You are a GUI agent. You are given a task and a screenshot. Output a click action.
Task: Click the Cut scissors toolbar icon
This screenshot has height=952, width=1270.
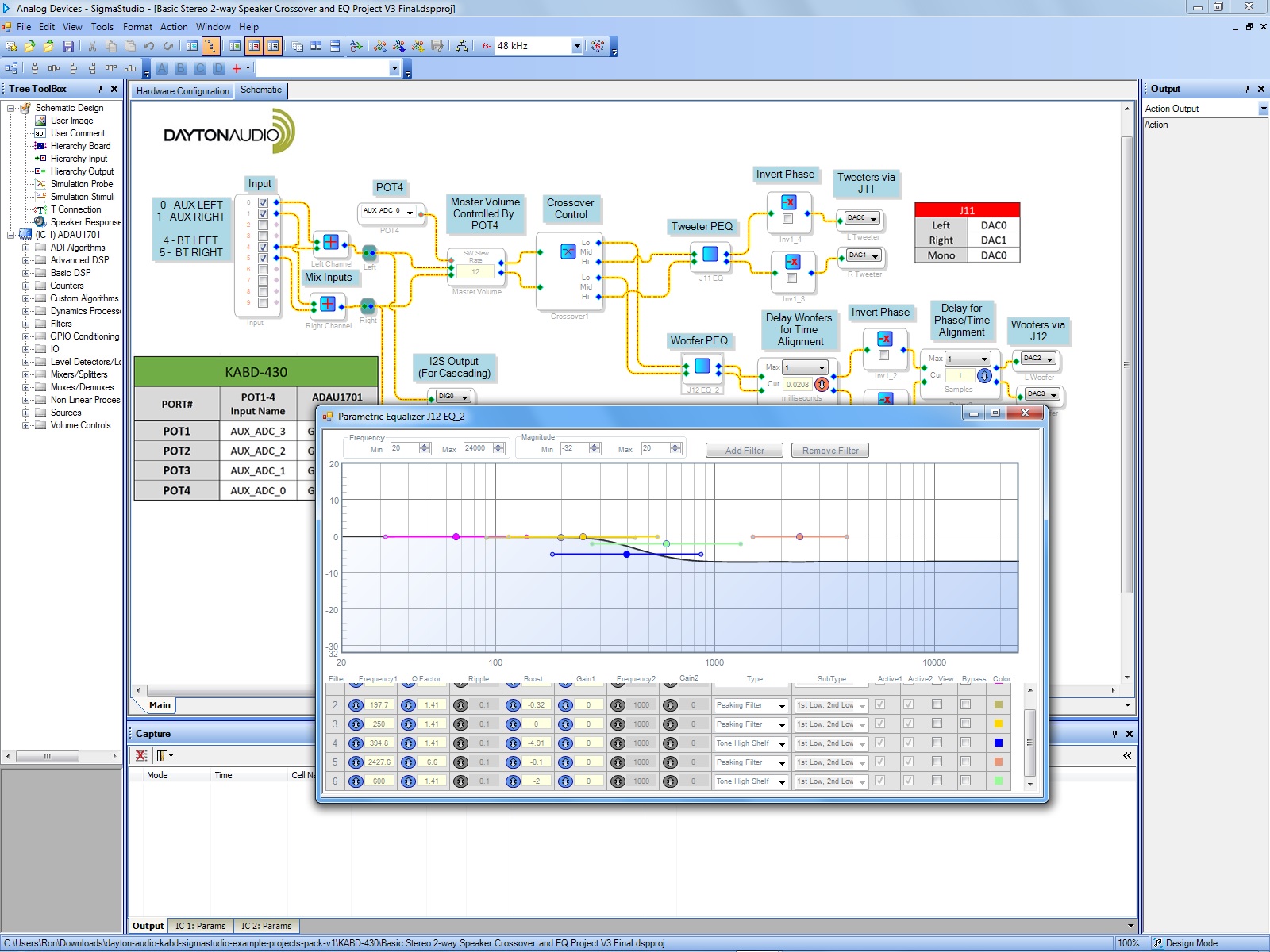coord(92,47)
